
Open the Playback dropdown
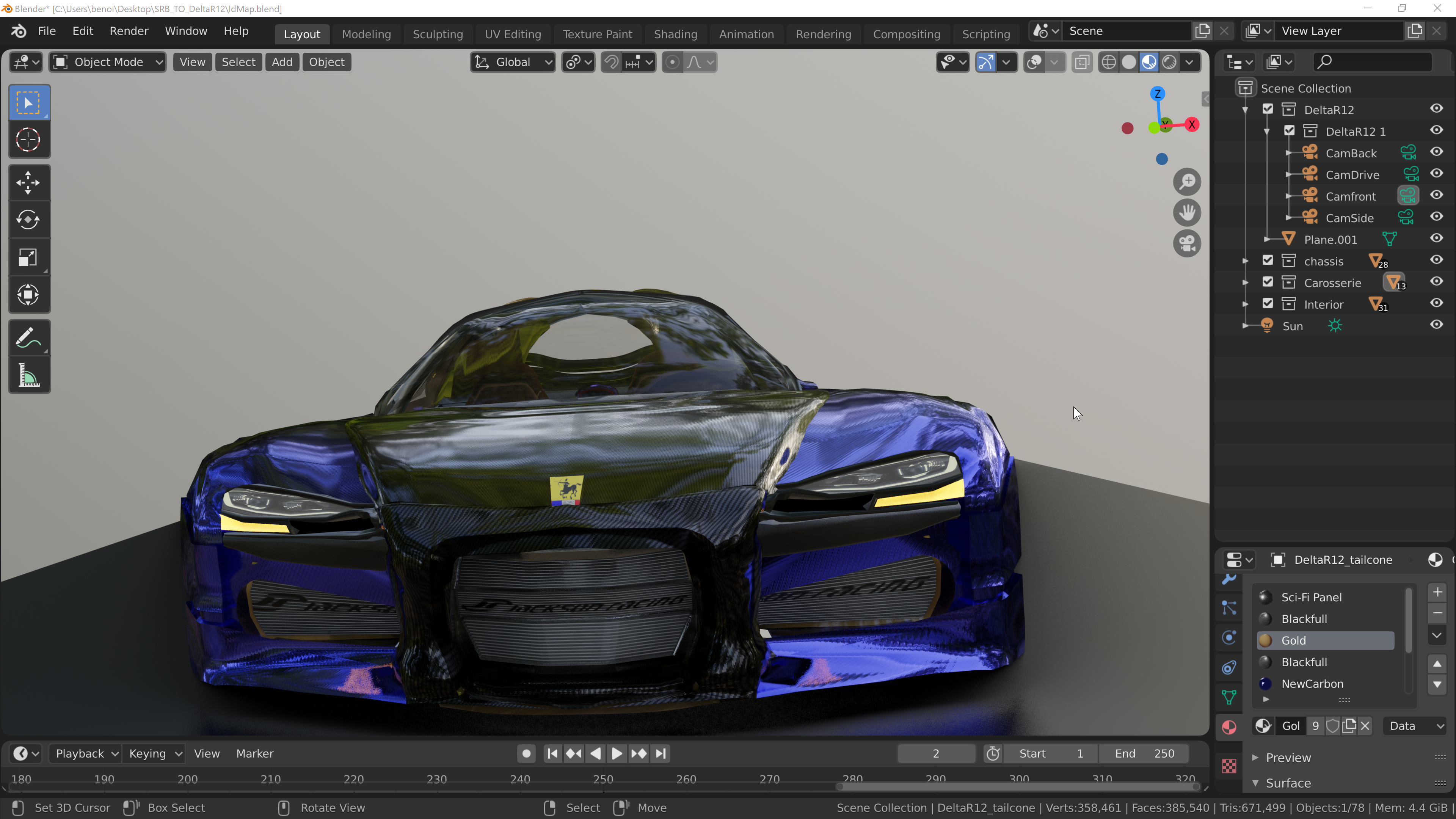click(x=86, y=753)
